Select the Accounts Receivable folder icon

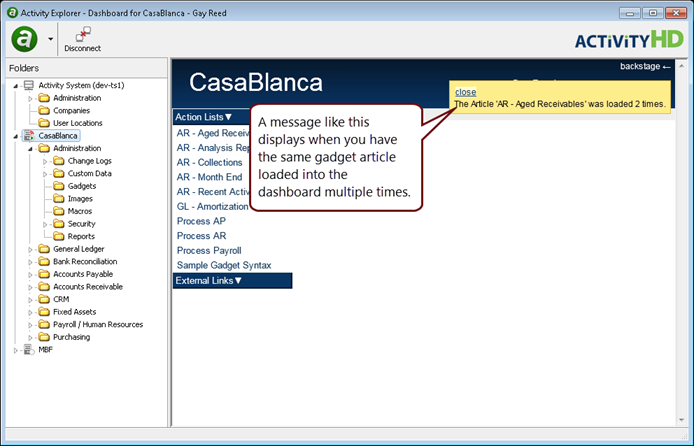[x=44, y=286]
